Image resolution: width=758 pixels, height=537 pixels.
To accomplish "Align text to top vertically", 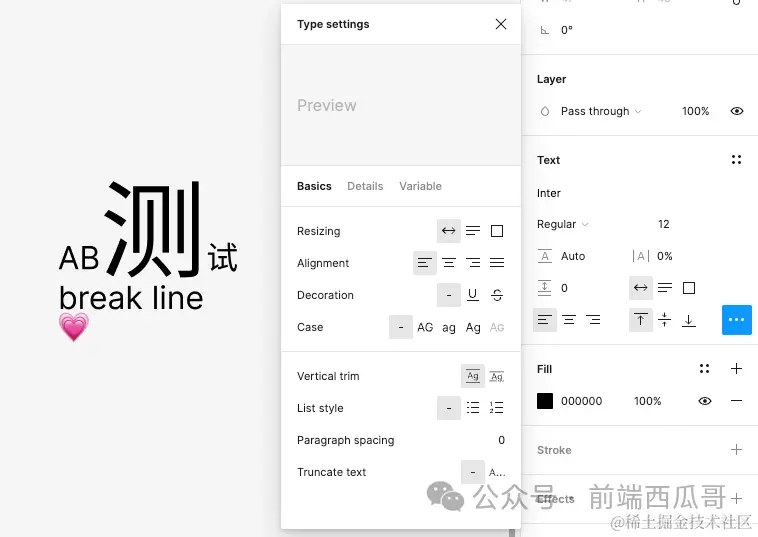I will click(641, 320).
